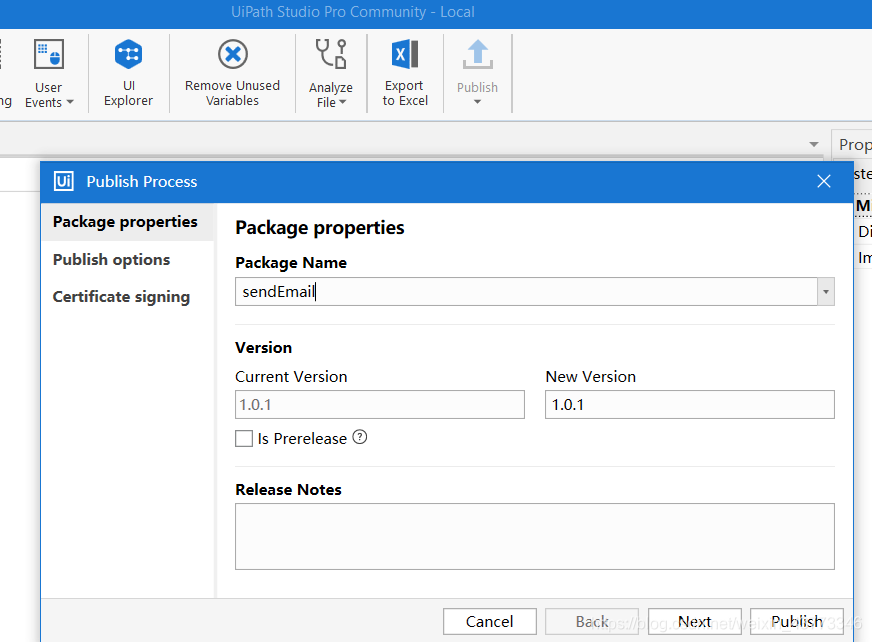Viewport: 872px width, 642px height.
Task: Select the Analyze File tool
Action: [331, 72]
